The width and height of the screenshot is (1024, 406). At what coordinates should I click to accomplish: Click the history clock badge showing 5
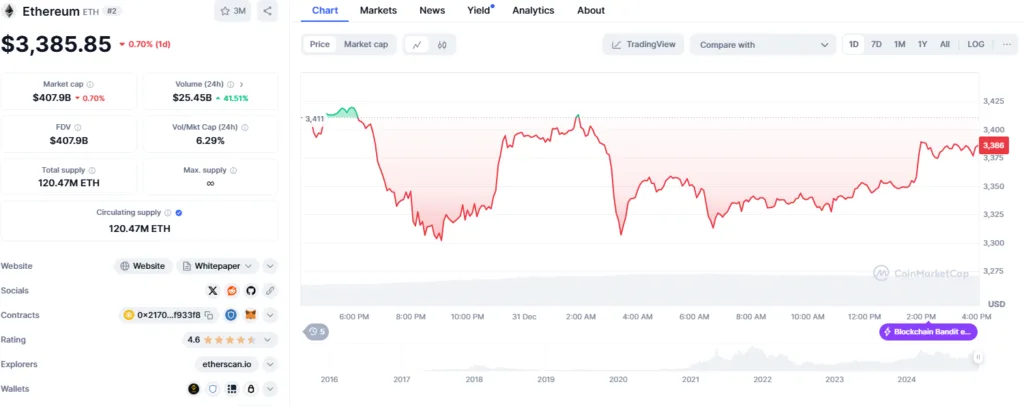point(317,332)
